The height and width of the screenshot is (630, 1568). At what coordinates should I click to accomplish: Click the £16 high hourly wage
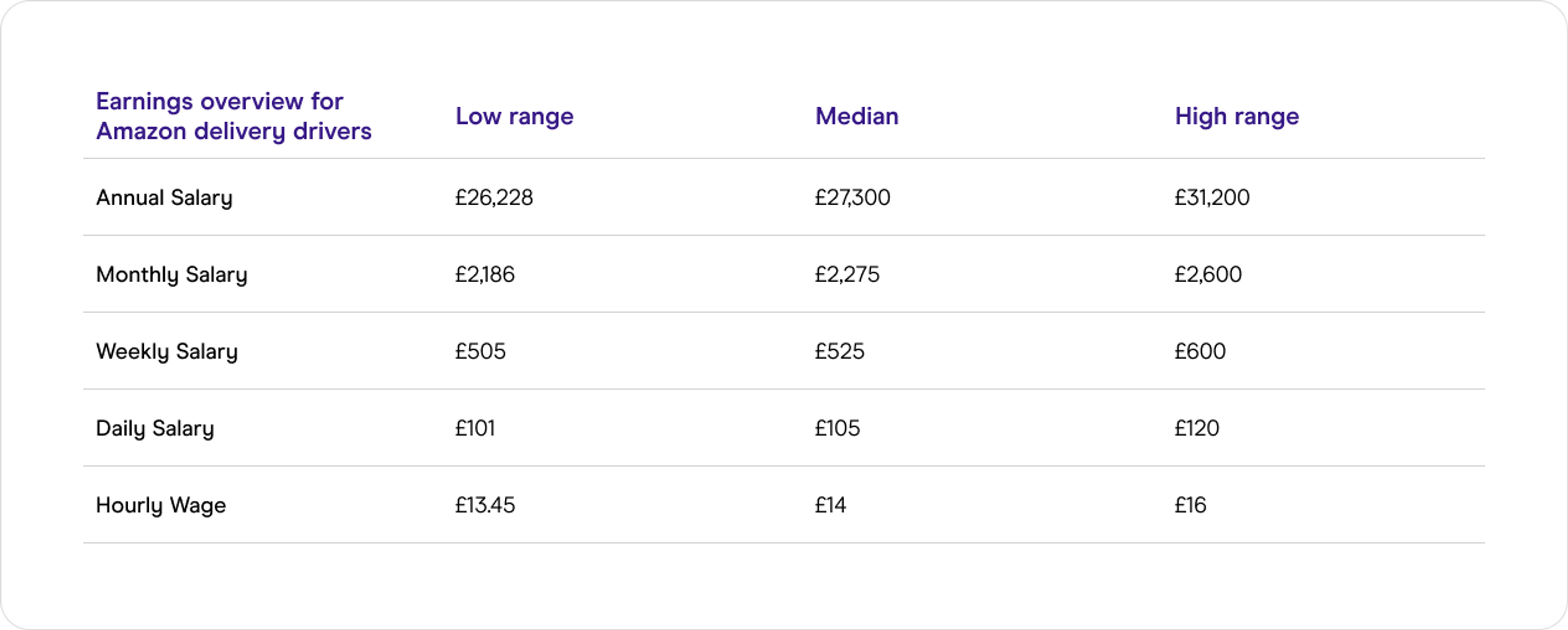[x=1190, y=505]
